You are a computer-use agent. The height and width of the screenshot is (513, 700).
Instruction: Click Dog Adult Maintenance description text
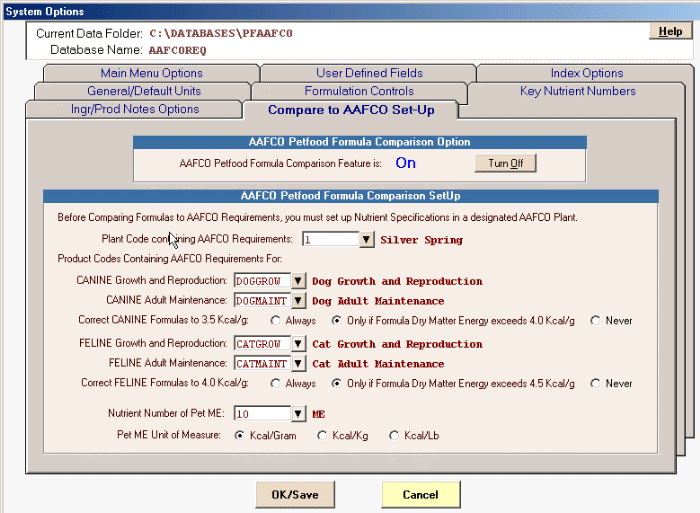(x=378, y=301)
